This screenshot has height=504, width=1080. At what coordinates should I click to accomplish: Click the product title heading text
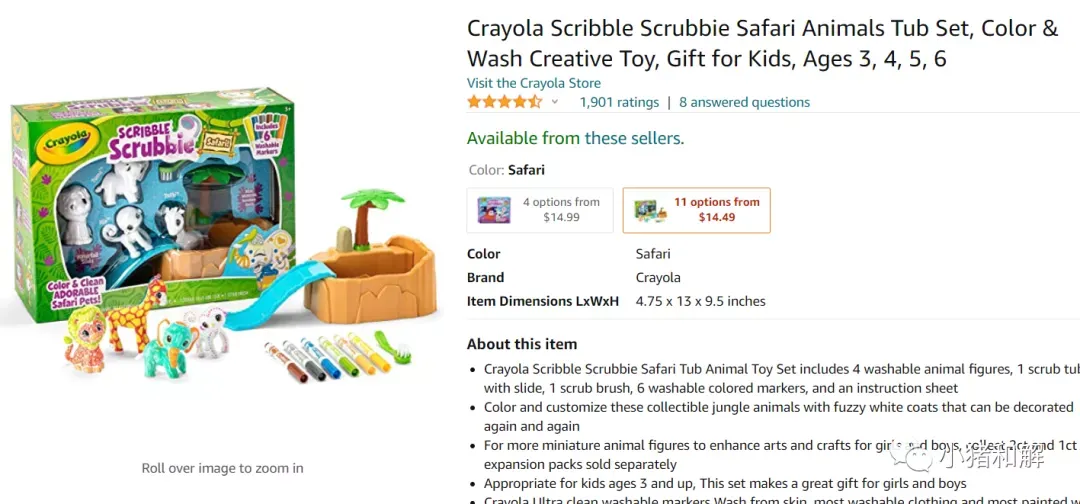762,43
